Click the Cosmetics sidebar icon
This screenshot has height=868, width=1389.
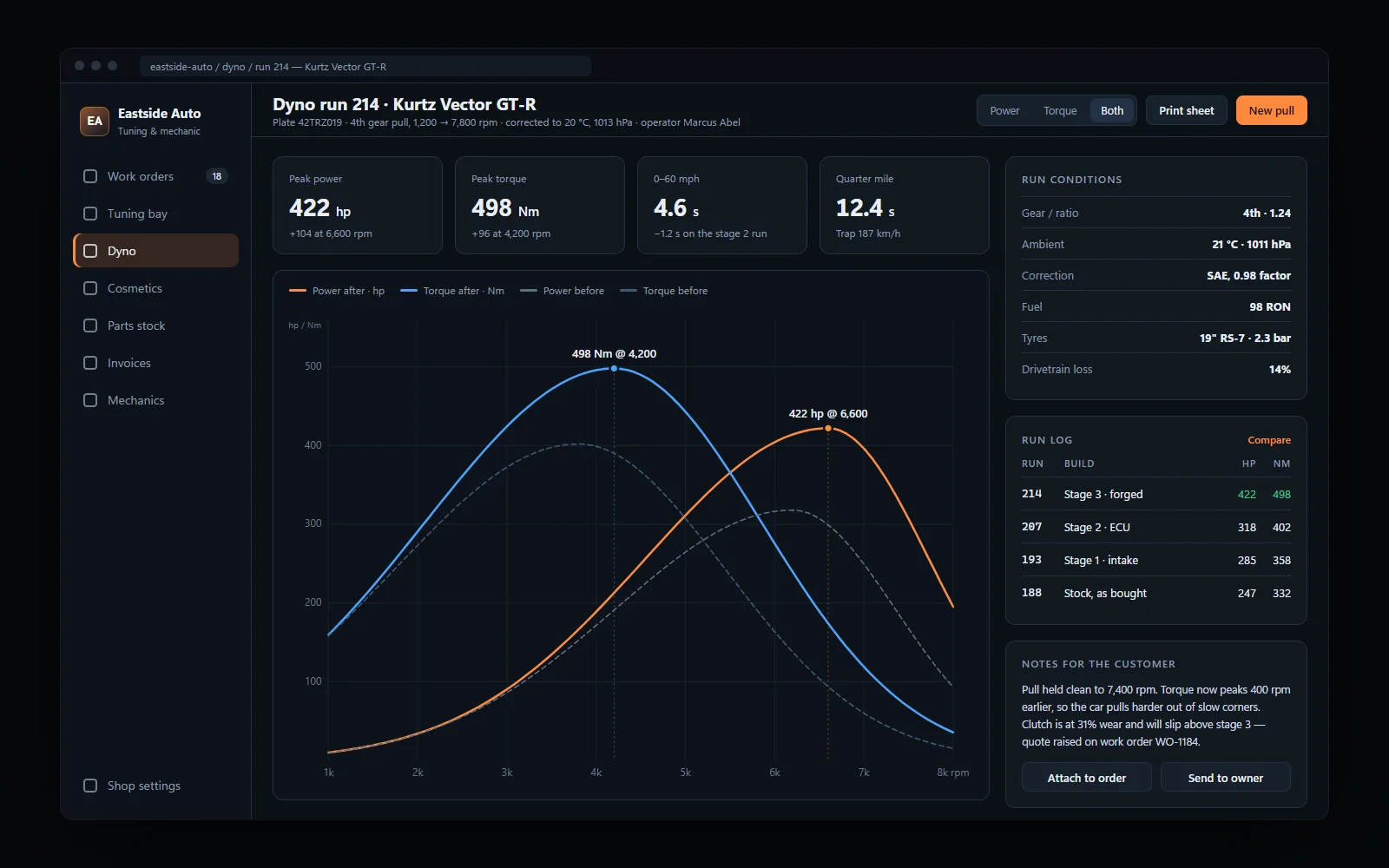pos(90,288)
